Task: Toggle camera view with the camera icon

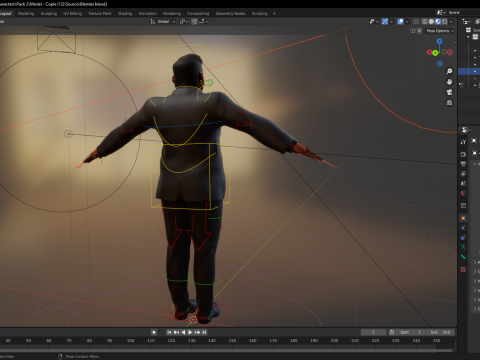Action: click(449, 92)
